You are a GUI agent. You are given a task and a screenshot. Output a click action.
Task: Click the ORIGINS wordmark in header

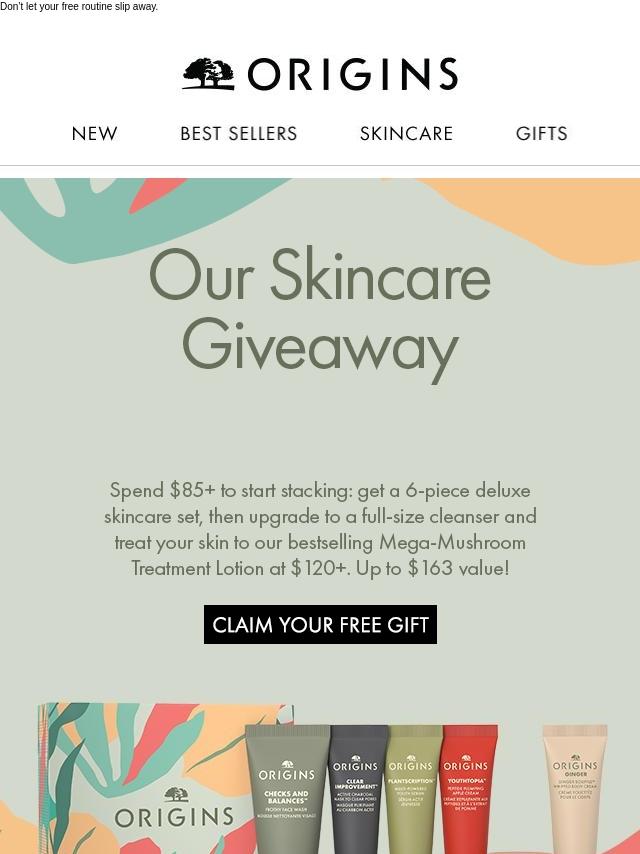tap(353, 74)
